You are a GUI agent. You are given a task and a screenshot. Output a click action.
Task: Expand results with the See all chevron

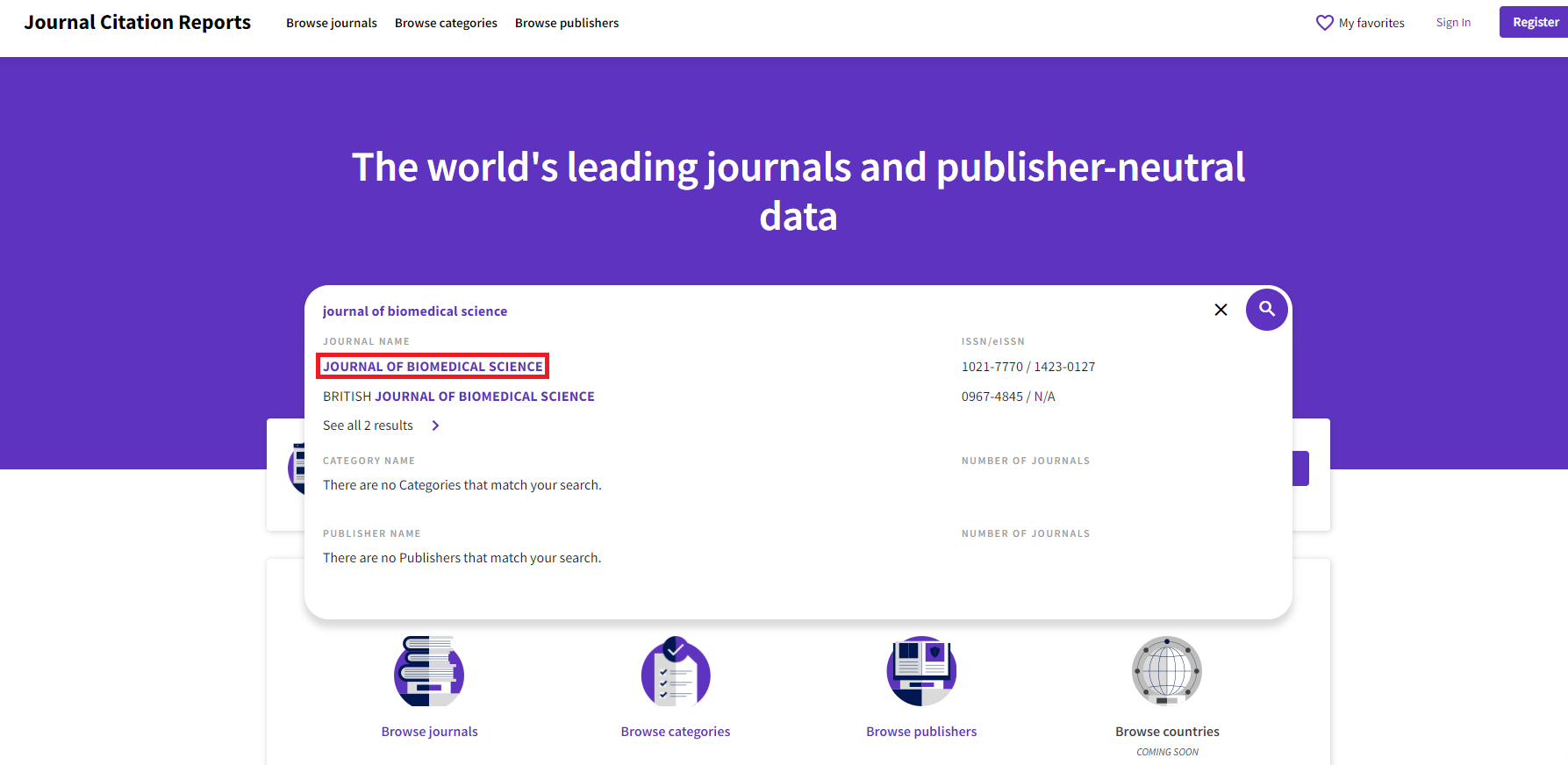click(435, 425)
